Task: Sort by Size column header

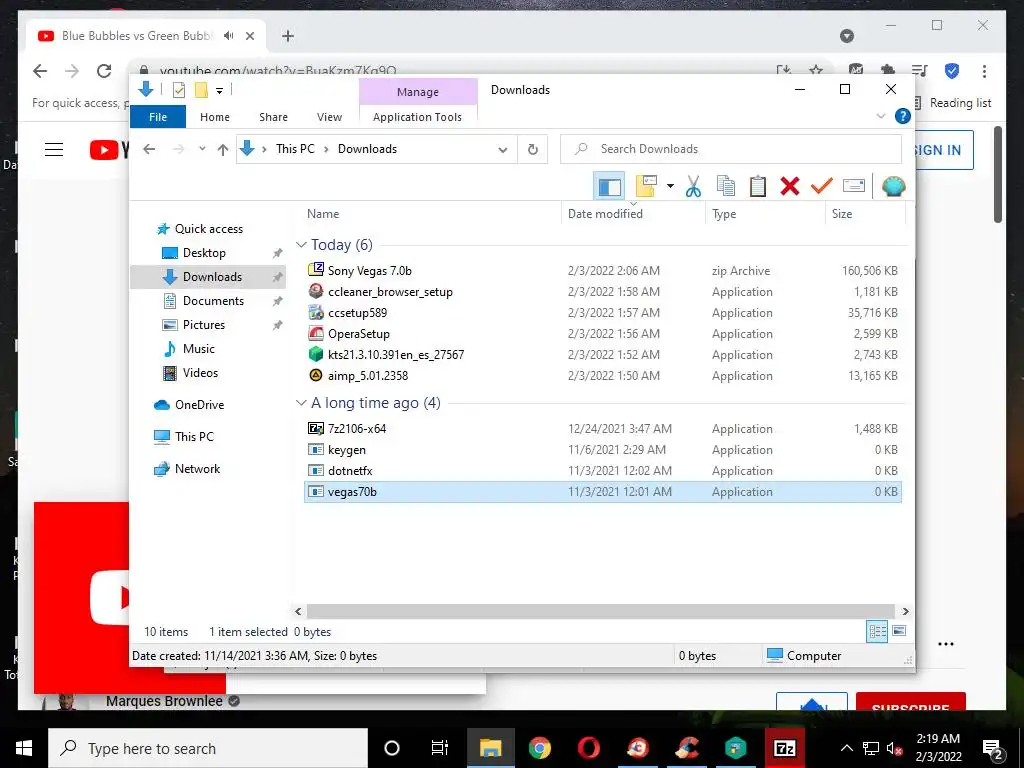Action: pyautogui.click(x=865, y=214)
